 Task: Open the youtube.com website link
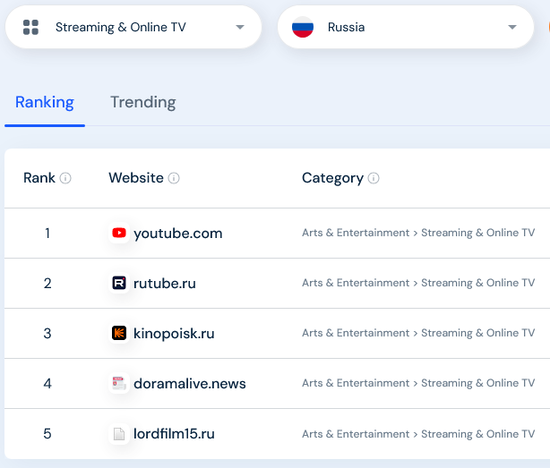coord(178,233)
